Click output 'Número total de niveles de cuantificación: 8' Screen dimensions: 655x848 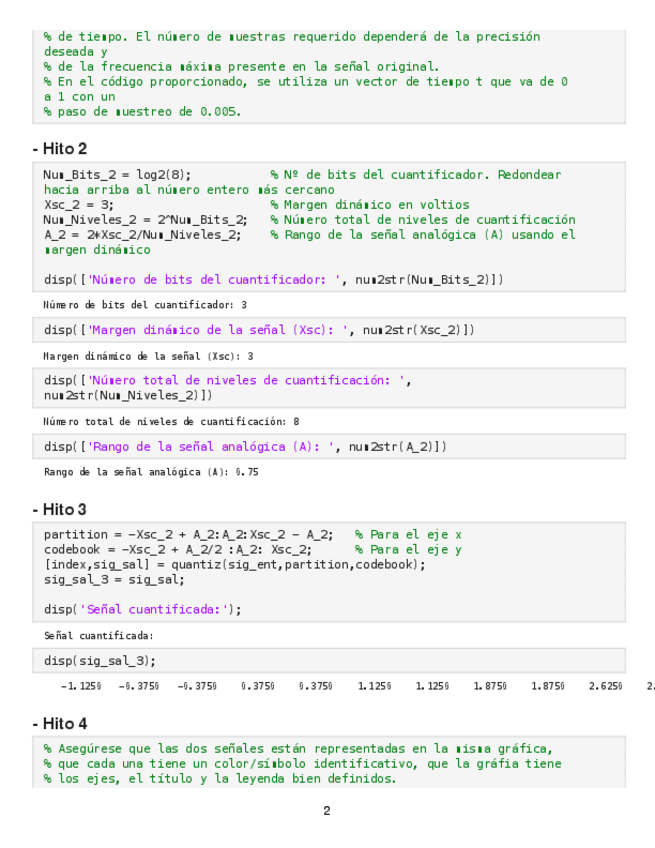pos(171,422)
